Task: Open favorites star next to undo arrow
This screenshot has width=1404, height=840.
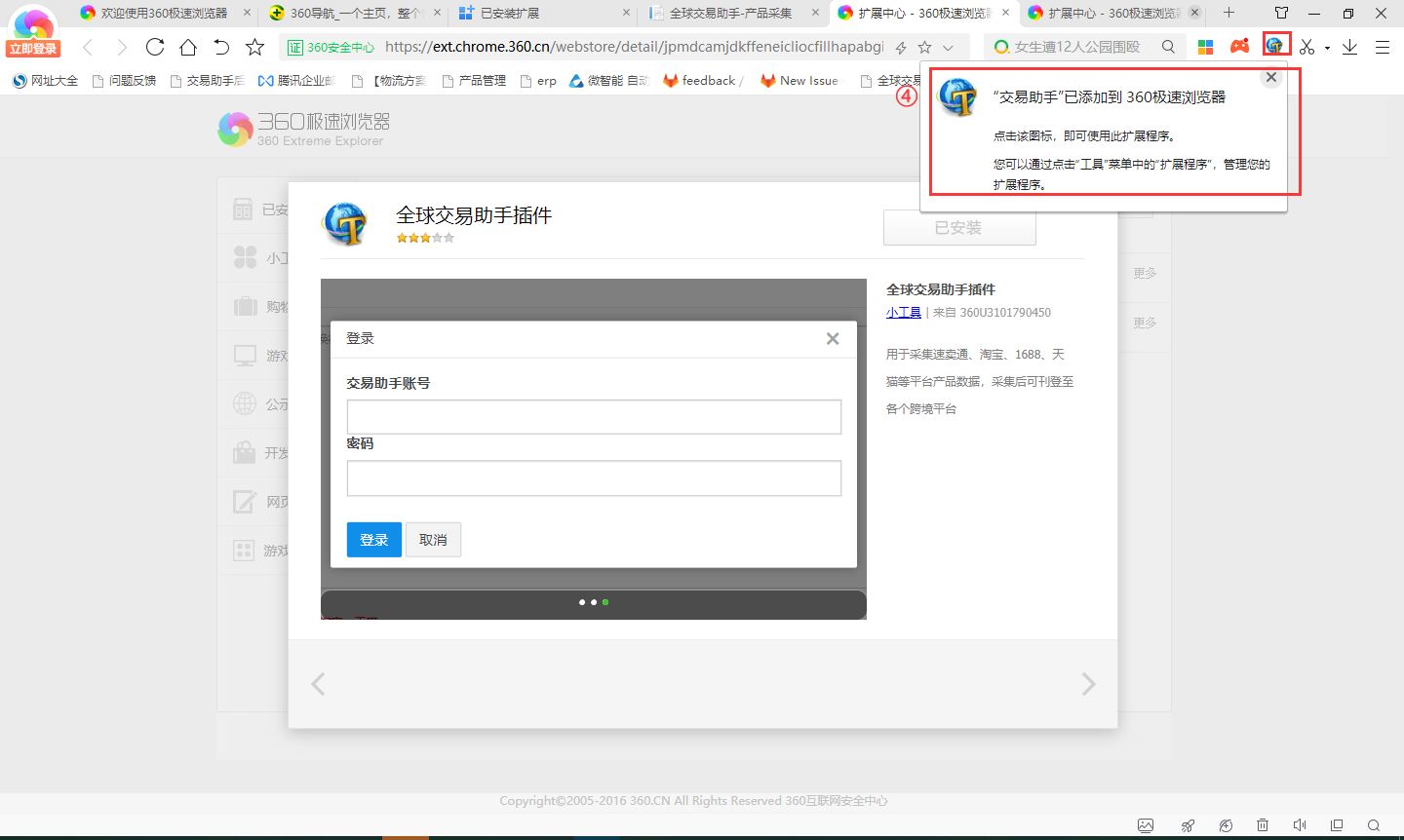Action: [x=254, y=47]
